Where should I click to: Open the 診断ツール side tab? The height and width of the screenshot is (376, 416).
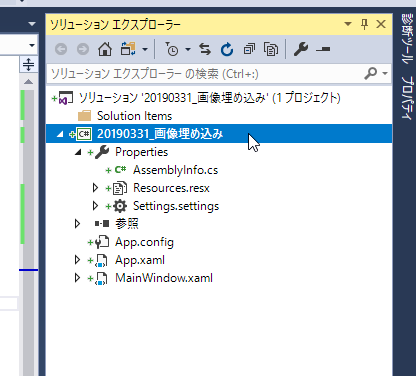pos(407,39)
